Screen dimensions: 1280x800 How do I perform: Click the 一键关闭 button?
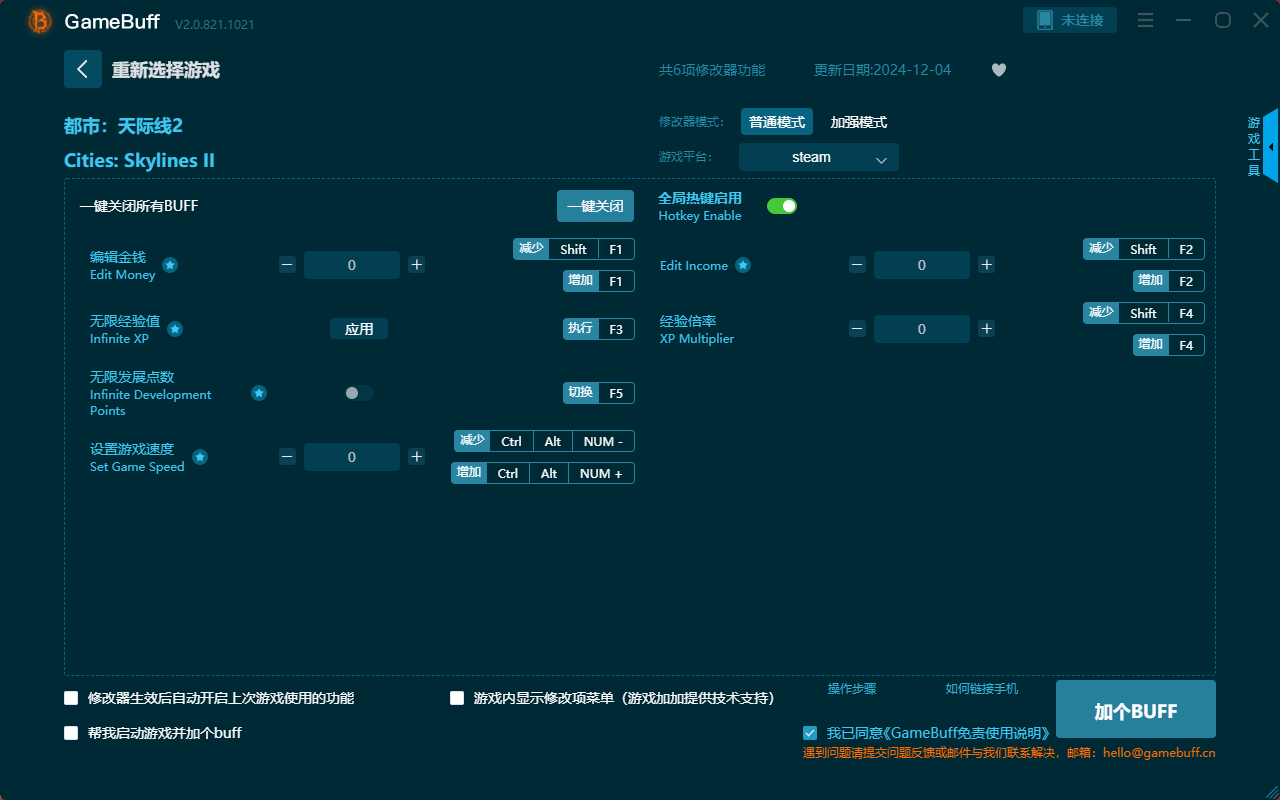pyautogui.click(x=596, y=206)
